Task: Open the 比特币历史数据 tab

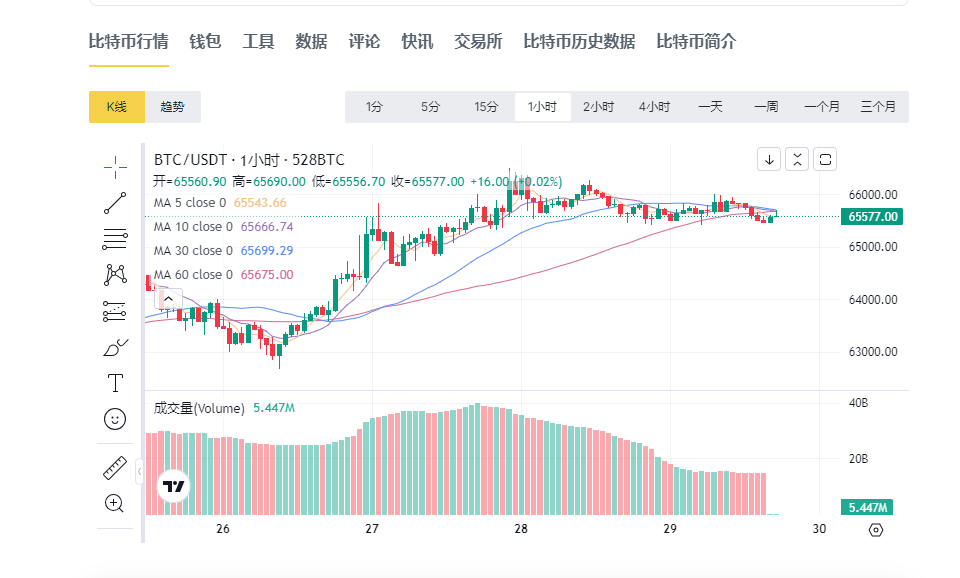Action: 579,41
